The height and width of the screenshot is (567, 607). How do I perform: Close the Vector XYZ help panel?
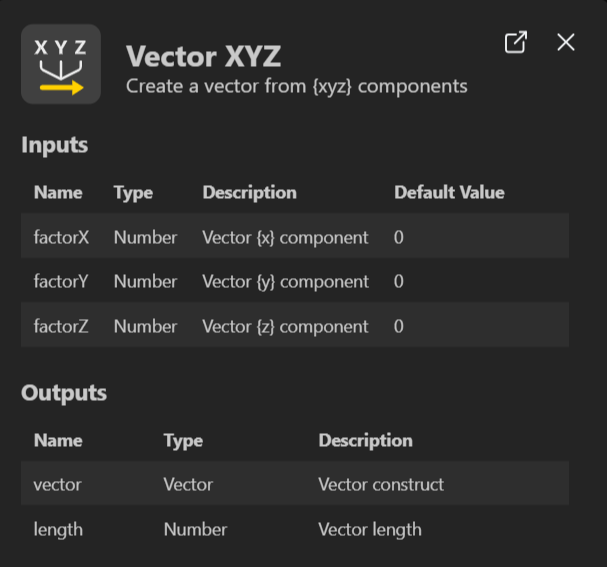[566, 42]
